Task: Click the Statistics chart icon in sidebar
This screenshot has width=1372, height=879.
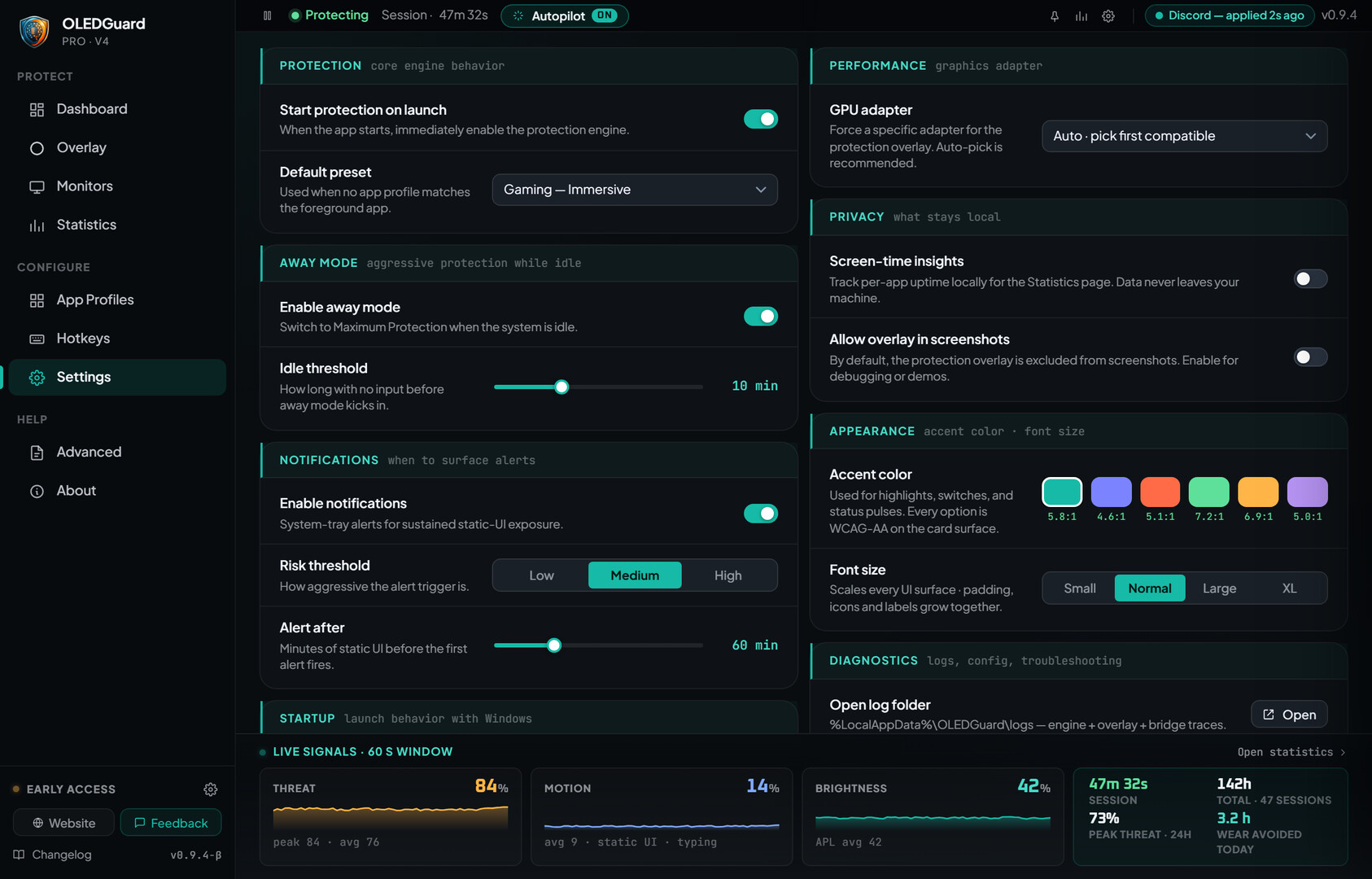Action: click(x=37, y=225)
